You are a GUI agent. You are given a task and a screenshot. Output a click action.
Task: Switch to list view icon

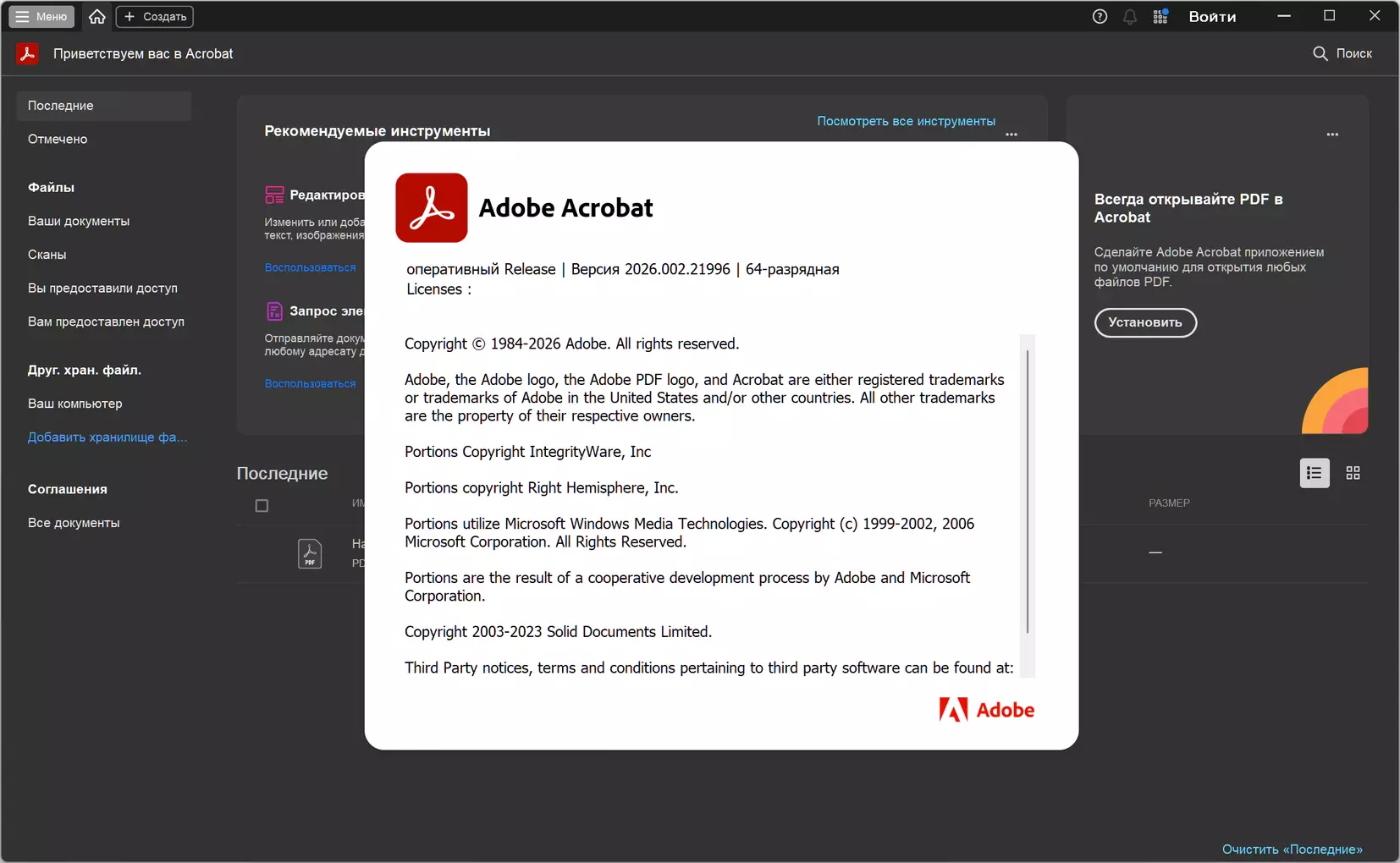coord(1315,473)
